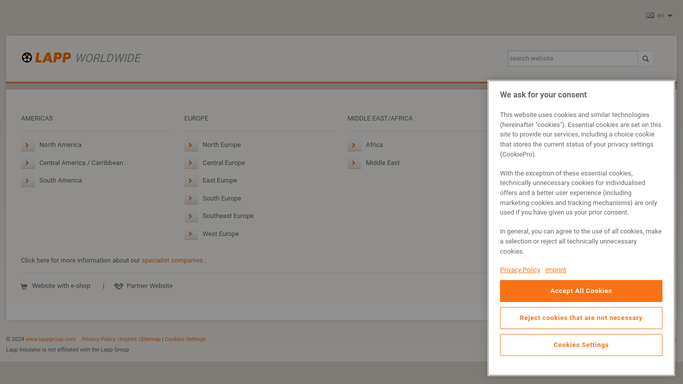This screenshot has height=384, width=683.
Task: Click the Website with e-shop text
Action: pos(61,286)
